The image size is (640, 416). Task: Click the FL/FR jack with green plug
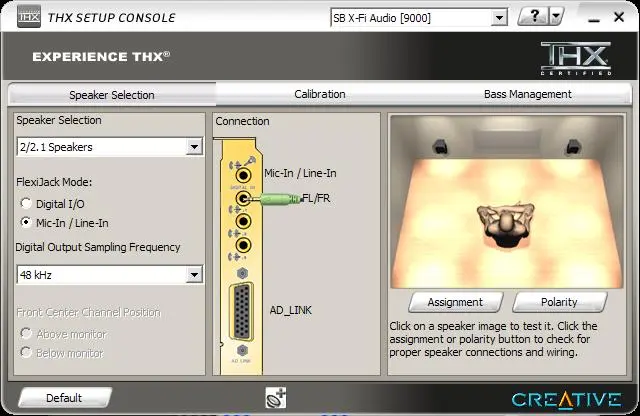243,199
